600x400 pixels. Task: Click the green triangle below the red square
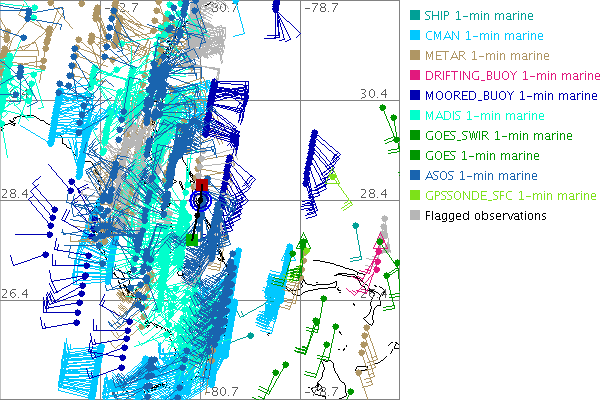(x=191, y=238)
